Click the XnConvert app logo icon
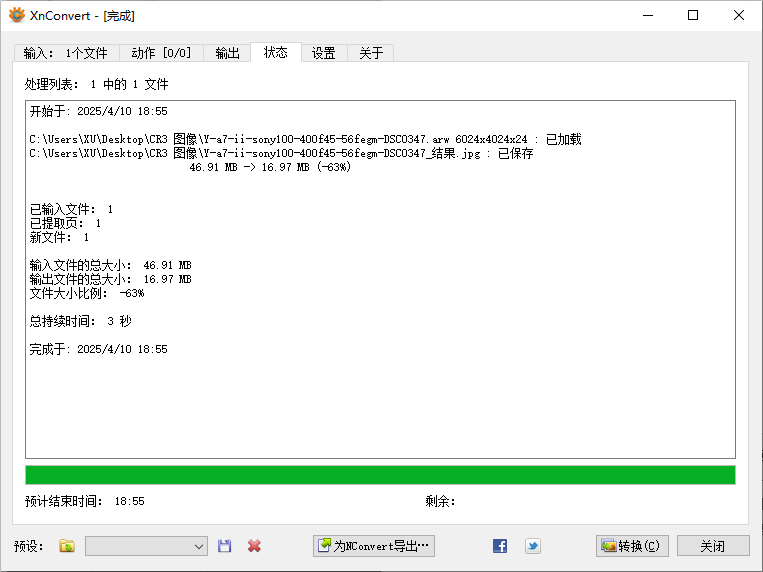 (x=17, y=15)
